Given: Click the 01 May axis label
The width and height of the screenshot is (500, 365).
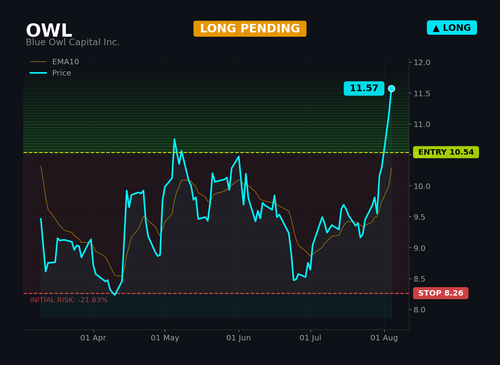Looking at the screenshot, I should 165,338.
